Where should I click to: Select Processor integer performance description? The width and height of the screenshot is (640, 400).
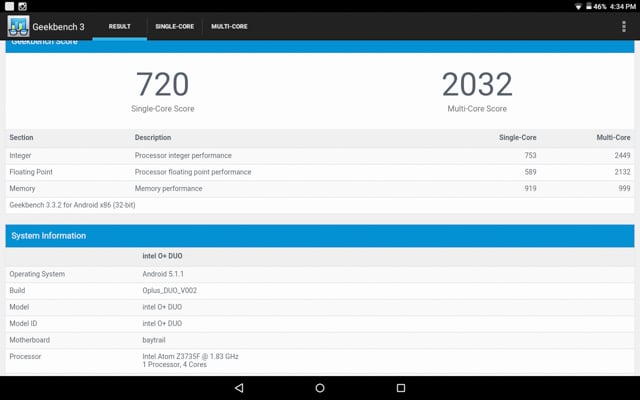point(183,156)
